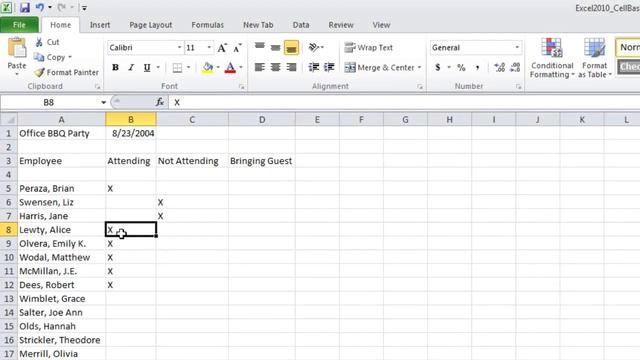
Task: Click the Merge & Center button
Action: pos(379,67)
